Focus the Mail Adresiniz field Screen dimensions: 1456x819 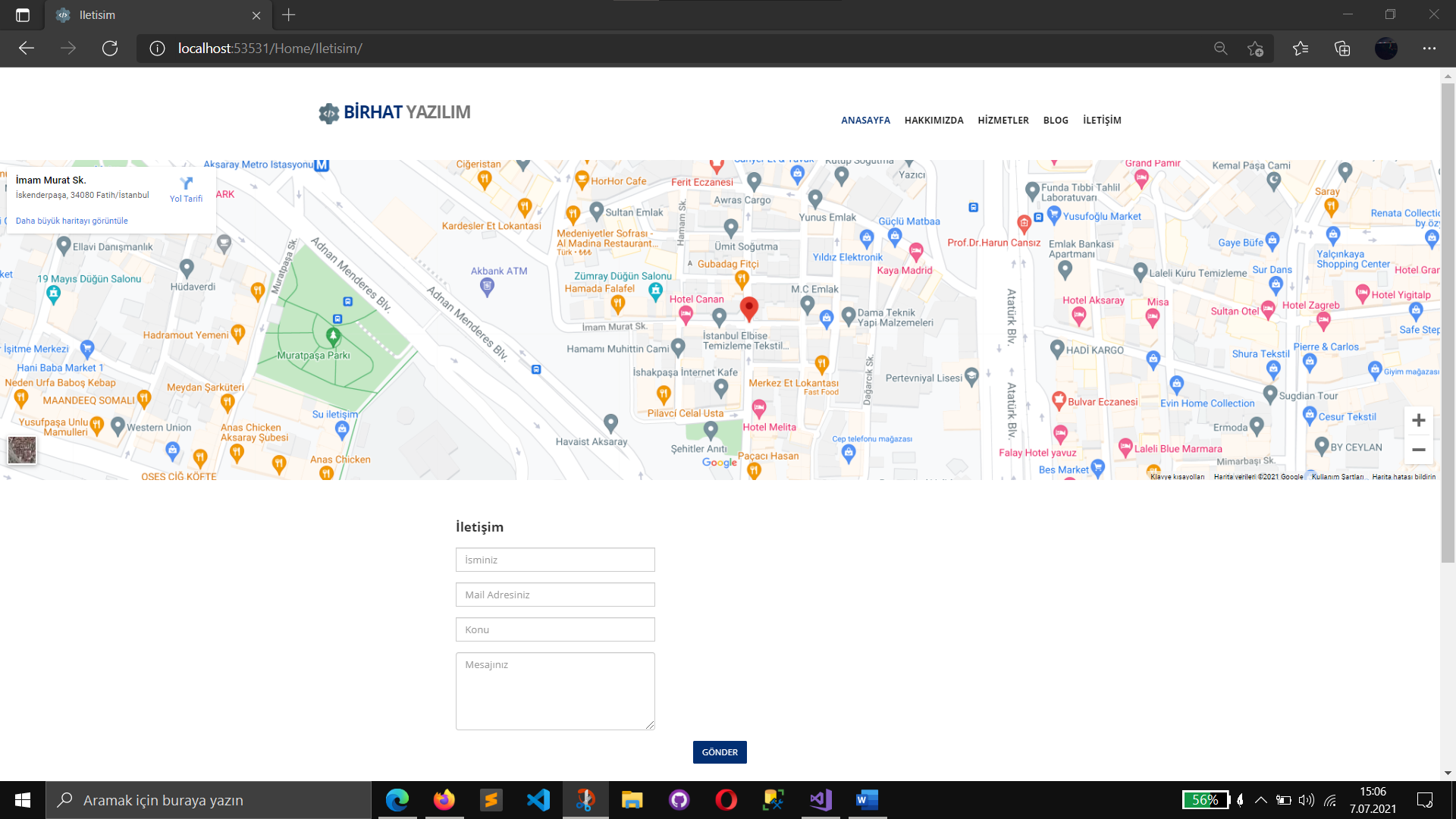pyautogui.click(x=555, y=595)
